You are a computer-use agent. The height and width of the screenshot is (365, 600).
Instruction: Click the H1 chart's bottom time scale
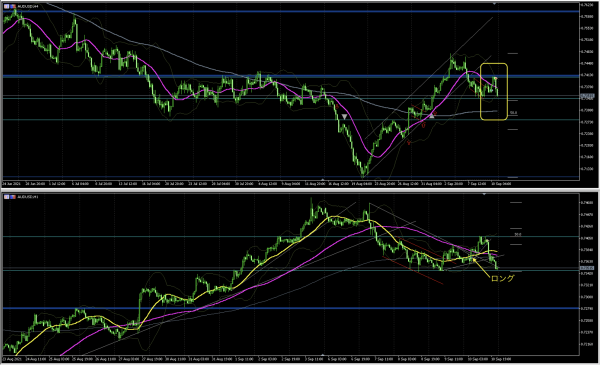[x=291, y=359]
